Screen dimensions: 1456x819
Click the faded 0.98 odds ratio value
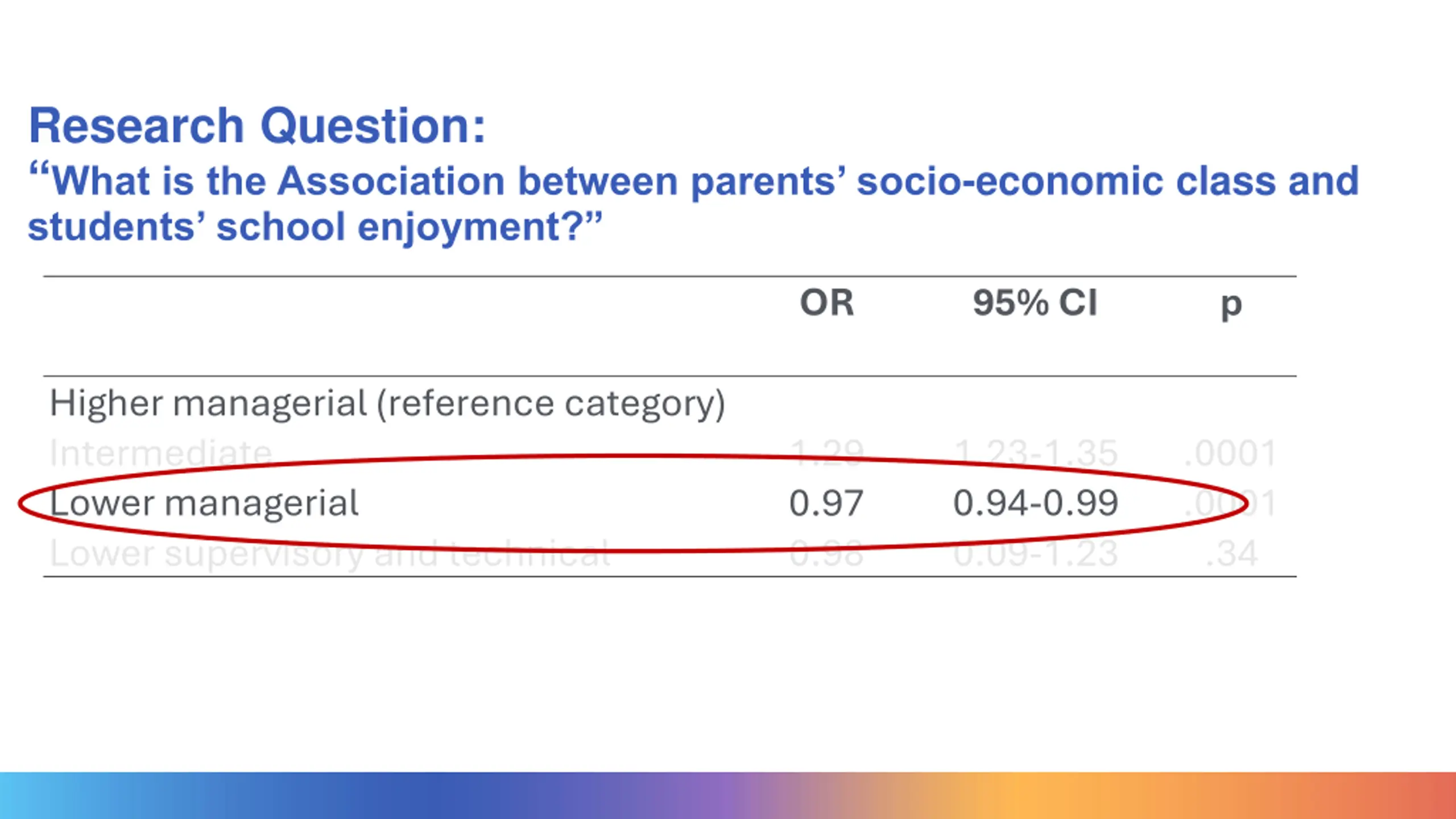826,553
